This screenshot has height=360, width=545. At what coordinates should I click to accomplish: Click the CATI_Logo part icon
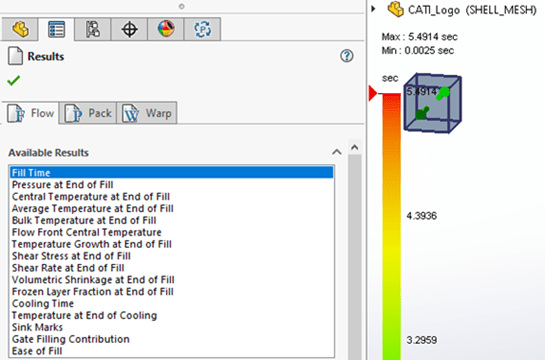395,9
